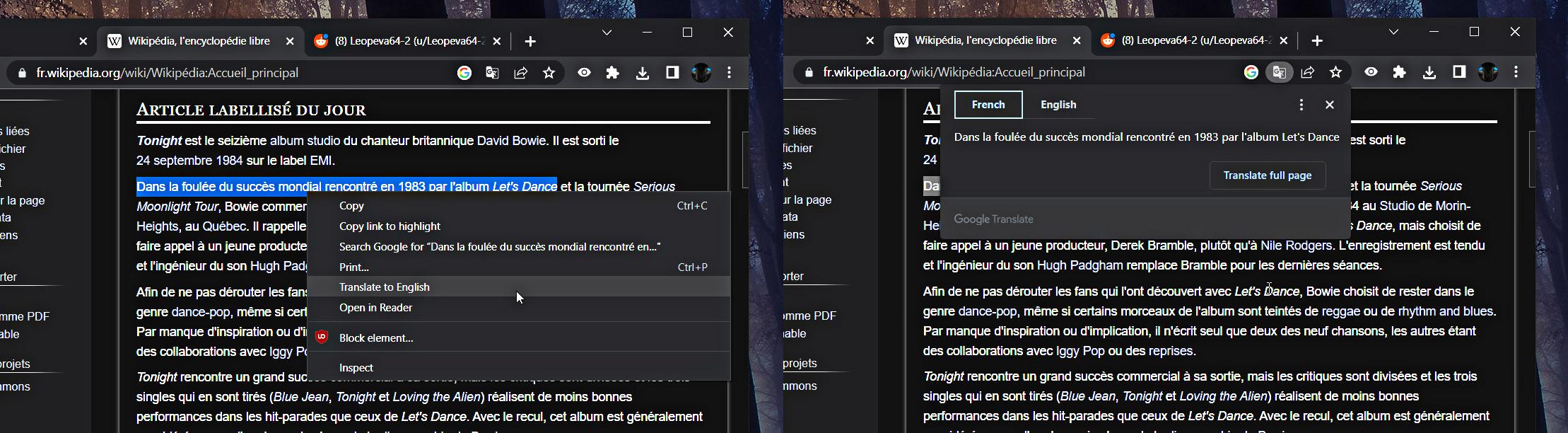Open Downloads icon in right browser
The width and height of the screenshot is (1568, 433).
[1429, 72]
